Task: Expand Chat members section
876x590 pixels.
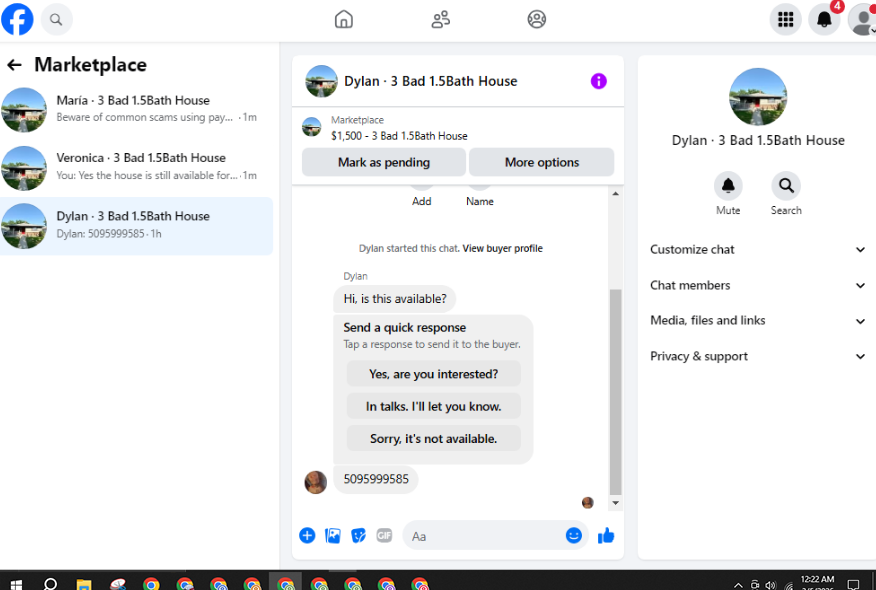Action: click(757, 285)
